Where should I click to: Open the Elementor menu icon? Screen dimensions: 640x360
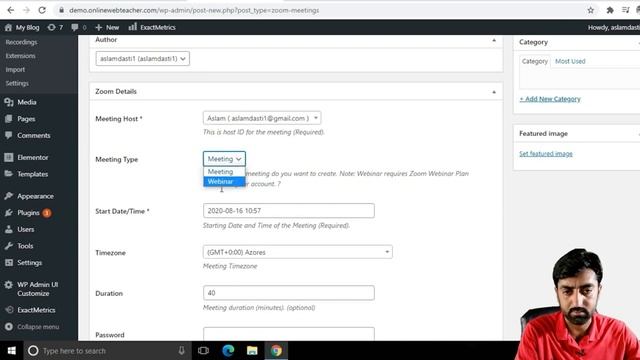(9, 157)
